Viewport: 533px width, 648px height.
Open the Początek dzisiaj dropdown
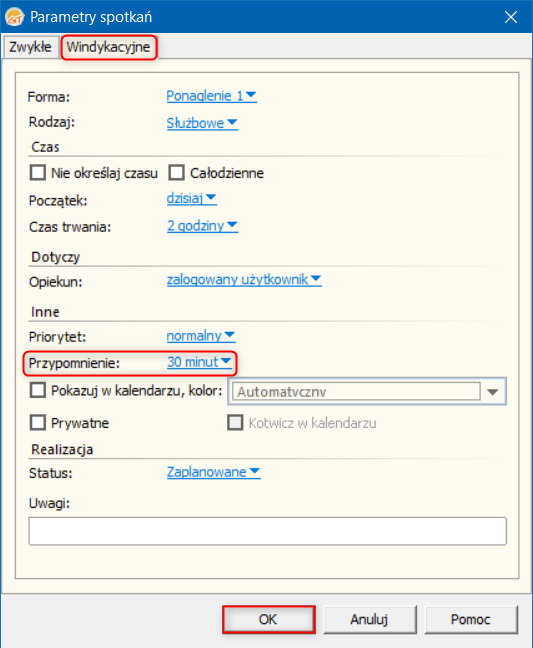coord(191,199)
